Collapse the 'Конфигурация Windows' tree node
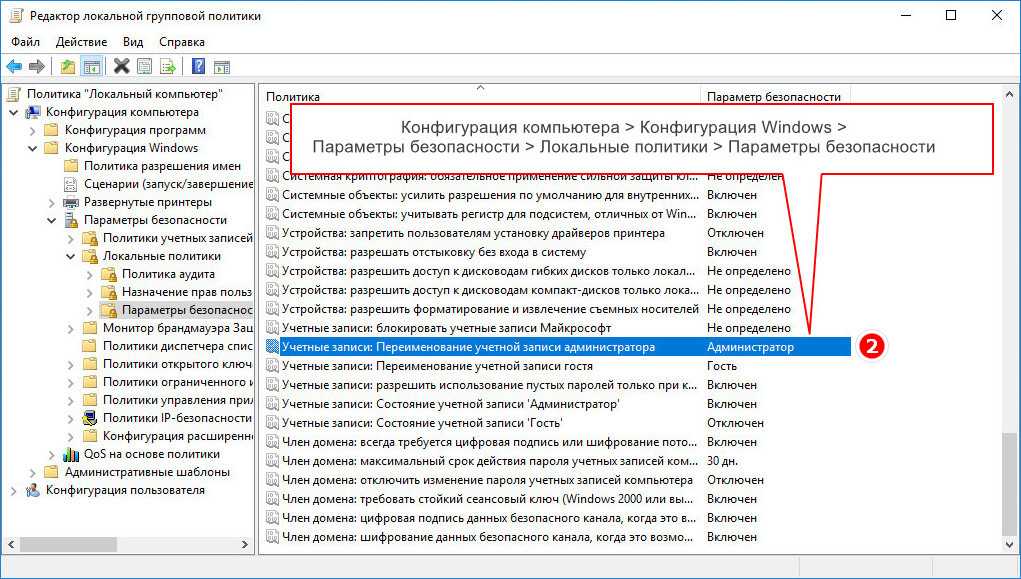The image size is (1021, 579). click(x=33, y=148)
